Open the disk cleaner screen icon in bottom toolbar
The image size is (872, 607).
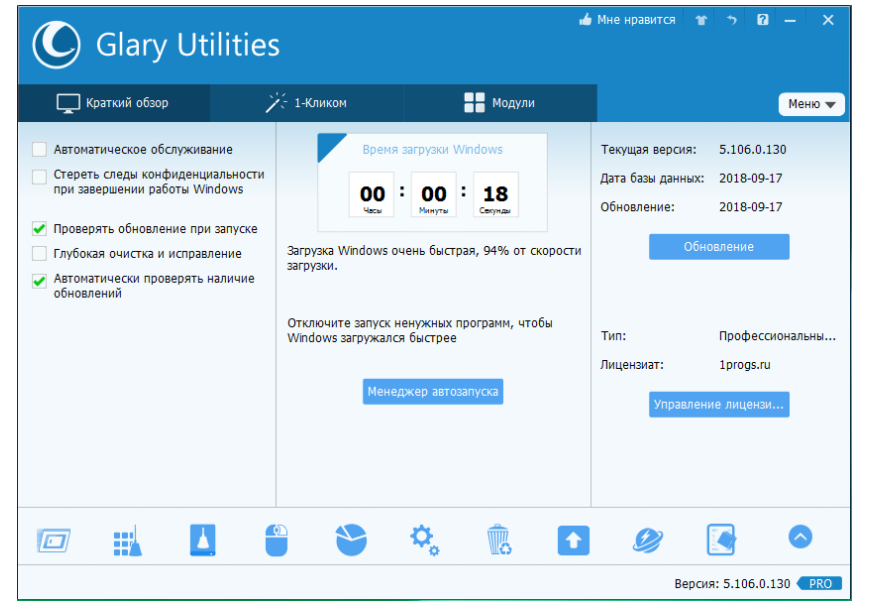[x=54, y=540]
